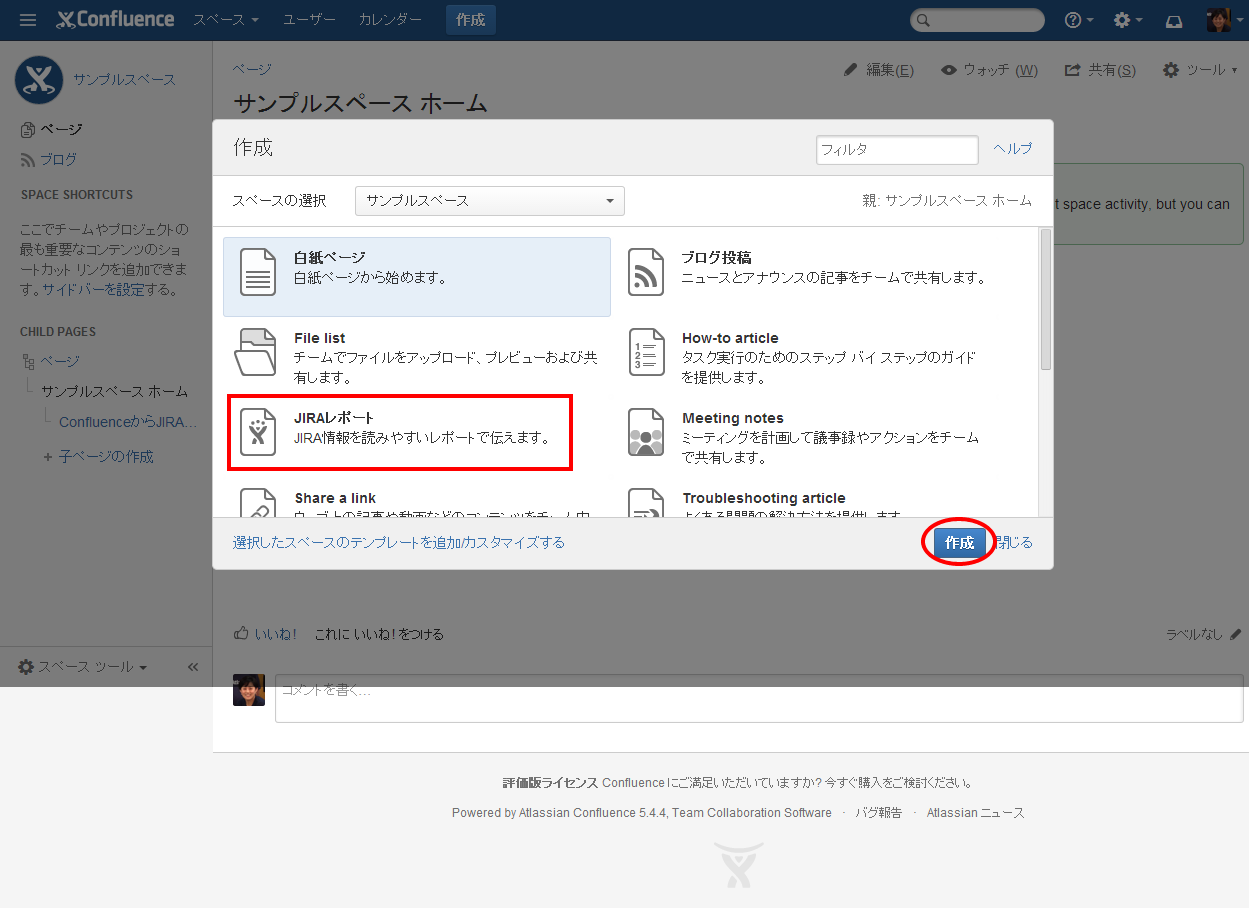
Task: Open the ユーザー menu item
Action: (309, 20)
